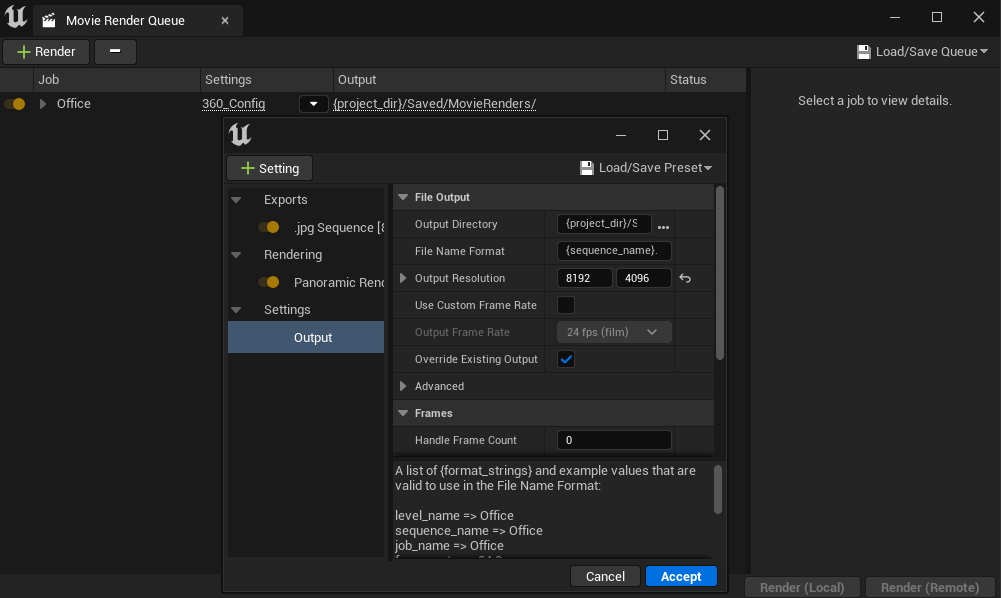Select the Output settings item
Image resolution: width=1001 pixels, height=598 pixels.
pos(312,338)
